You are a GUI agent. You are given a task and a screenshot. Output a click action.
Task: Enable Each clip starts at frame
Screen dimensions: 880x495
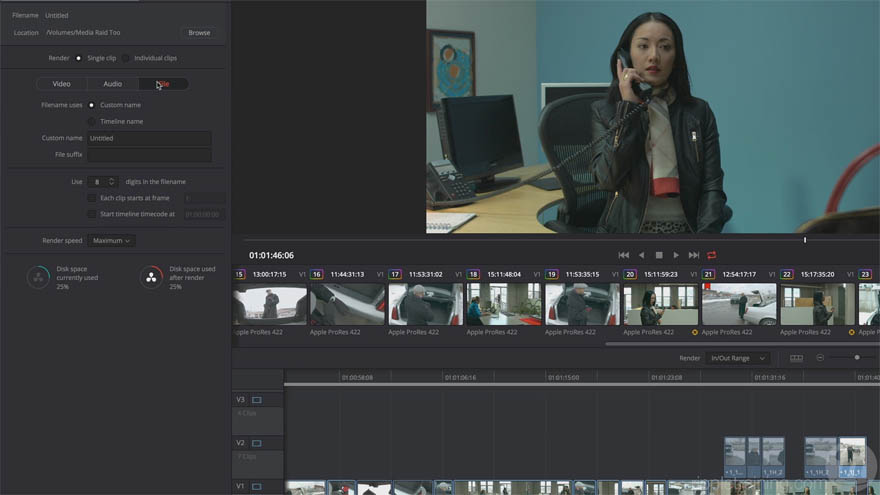(x=91, y=198)
